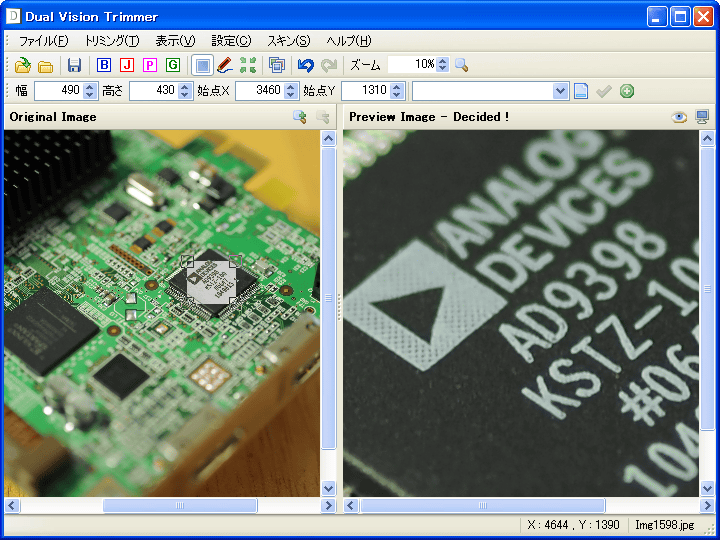Click the gray checkmark confirm icon
Viewport: 720px width, 540px height.
pos(604,91)
